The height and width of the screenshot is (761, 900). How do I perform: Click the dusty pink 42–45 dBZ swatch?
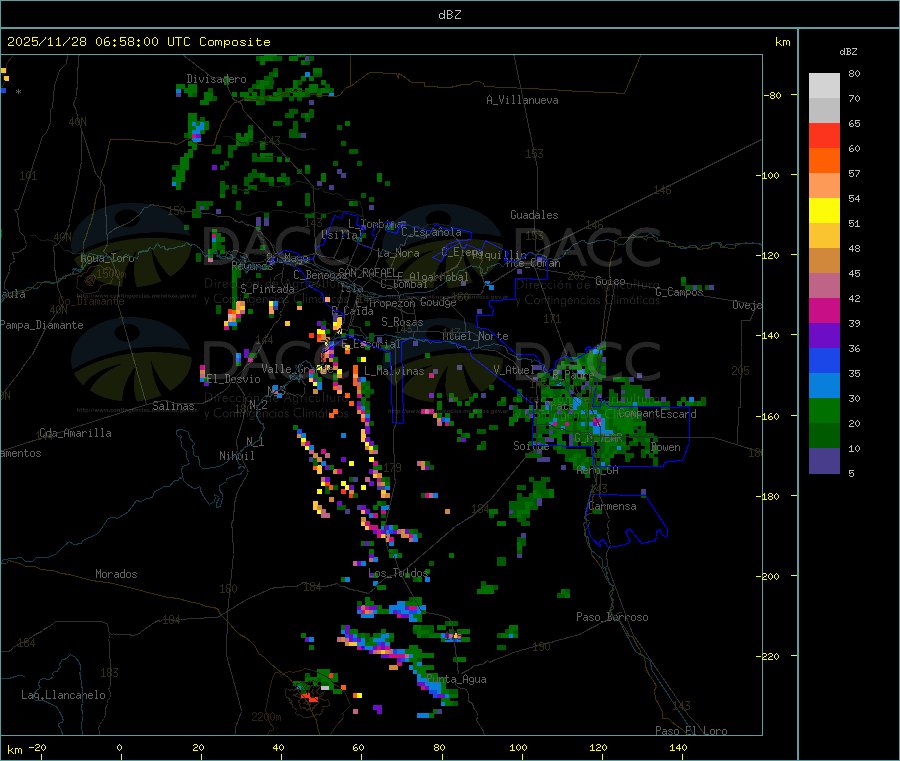point(824,286)
